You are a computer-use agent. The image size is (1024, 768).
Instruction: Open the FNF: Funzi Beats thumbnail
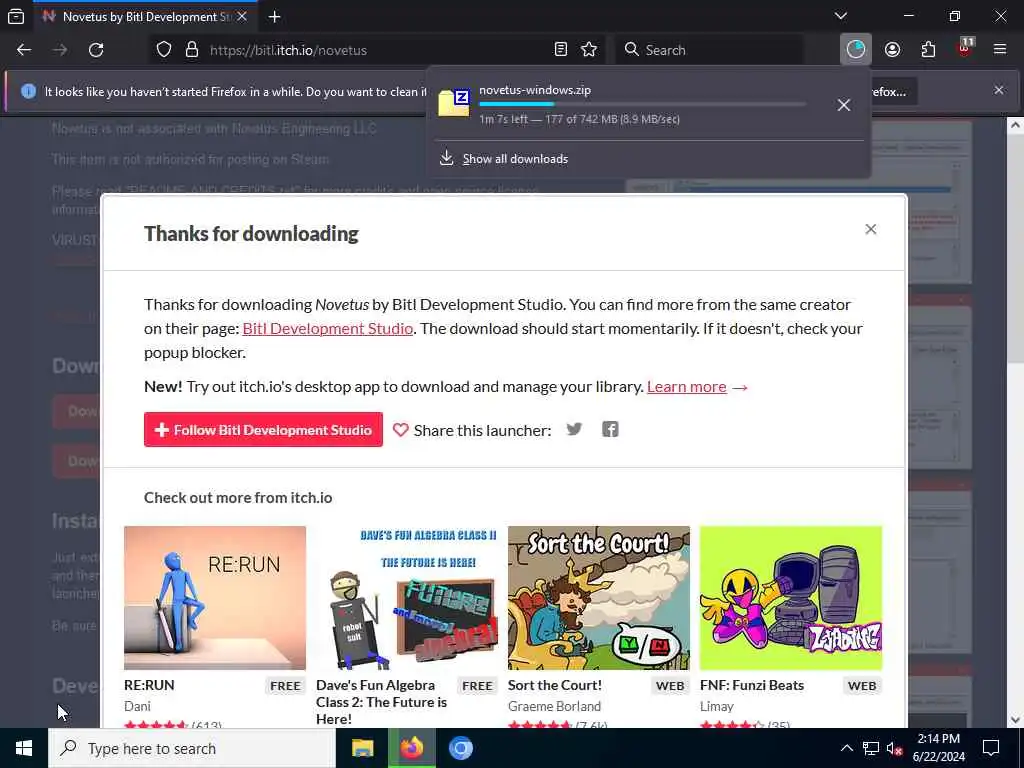point(791,598)
